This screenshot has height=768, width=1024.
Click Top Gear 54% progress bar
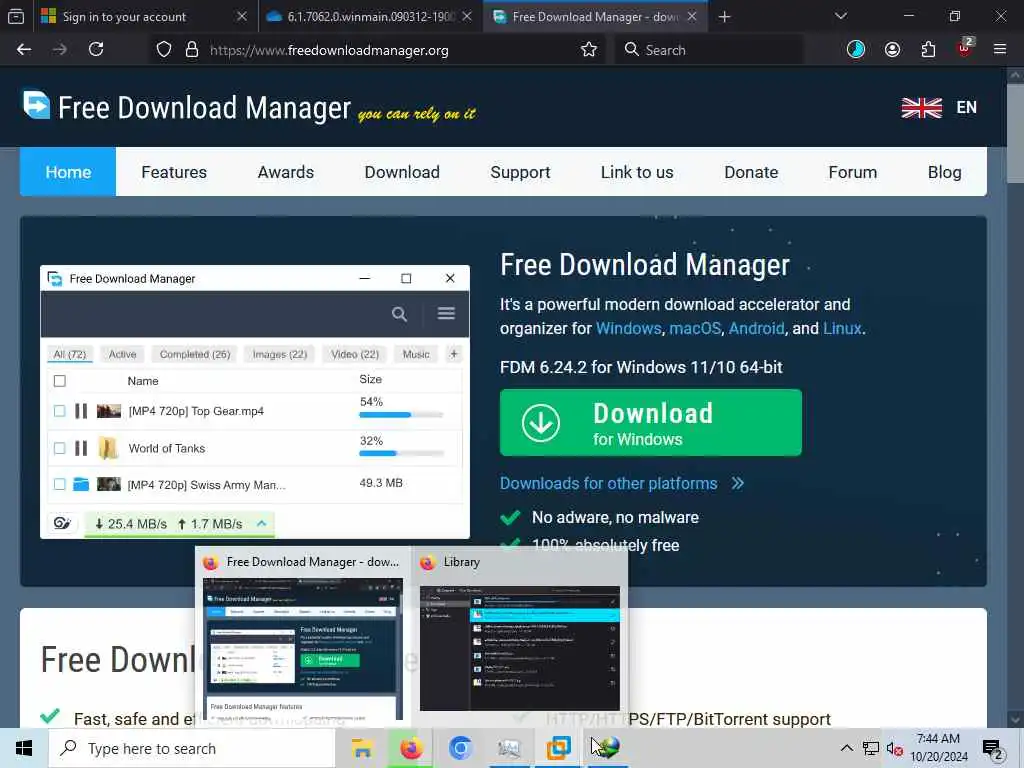(401, 415)
